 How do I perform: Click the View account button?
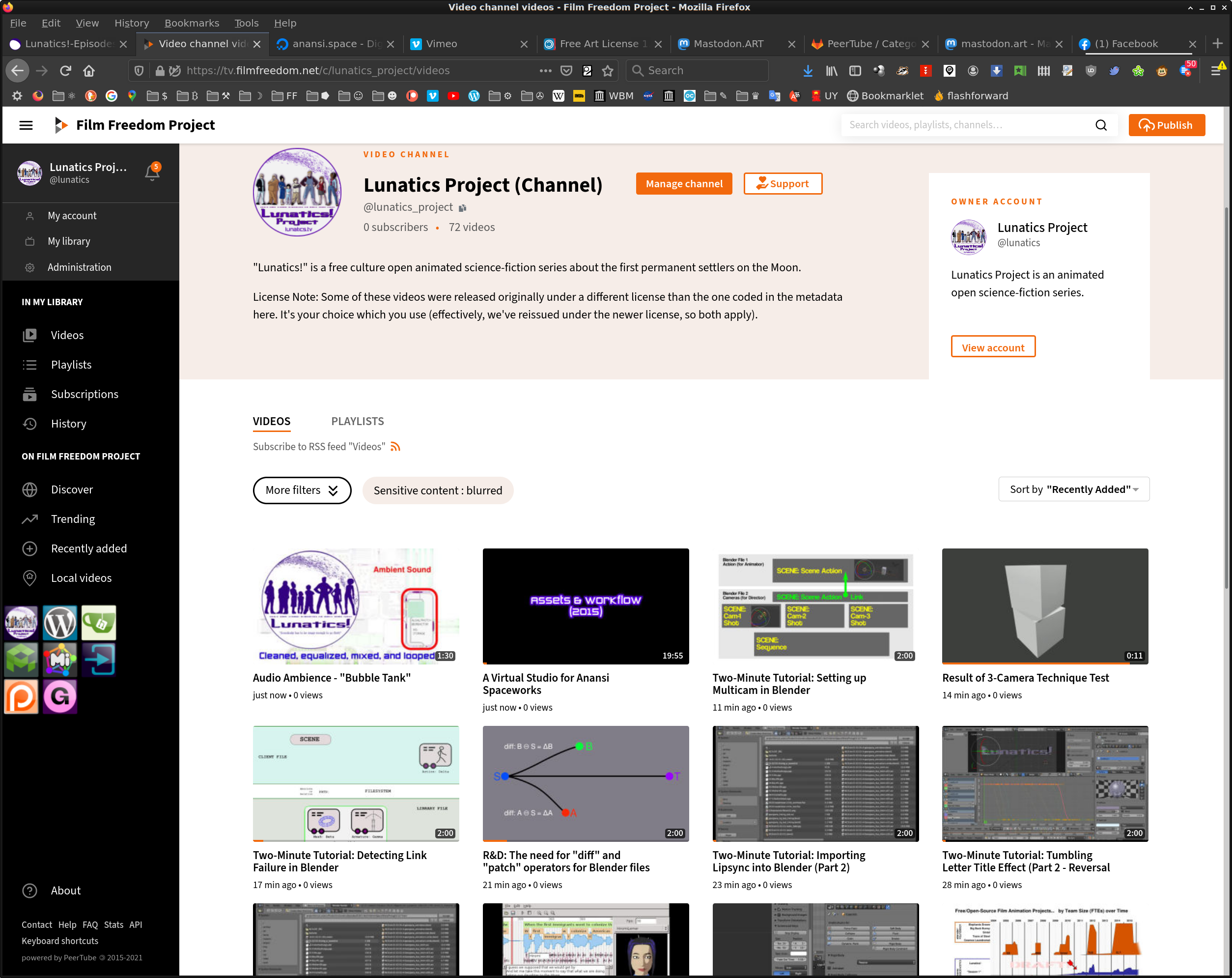pyautogui.click(x=993, y=347)
